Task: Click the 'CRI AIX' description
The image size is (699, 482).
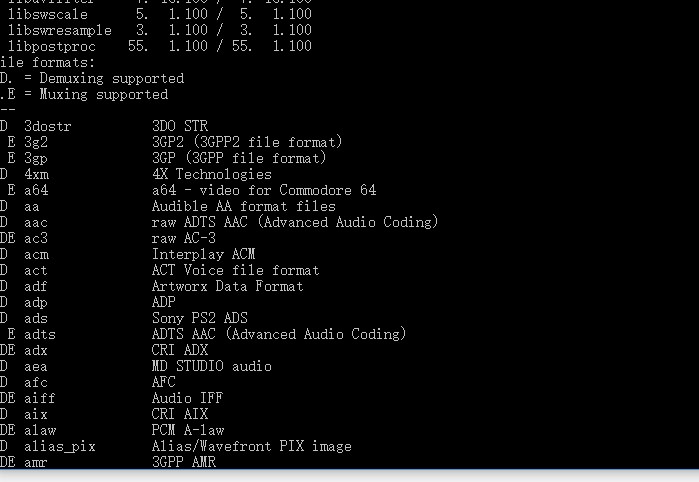Action: coord(180,414)
